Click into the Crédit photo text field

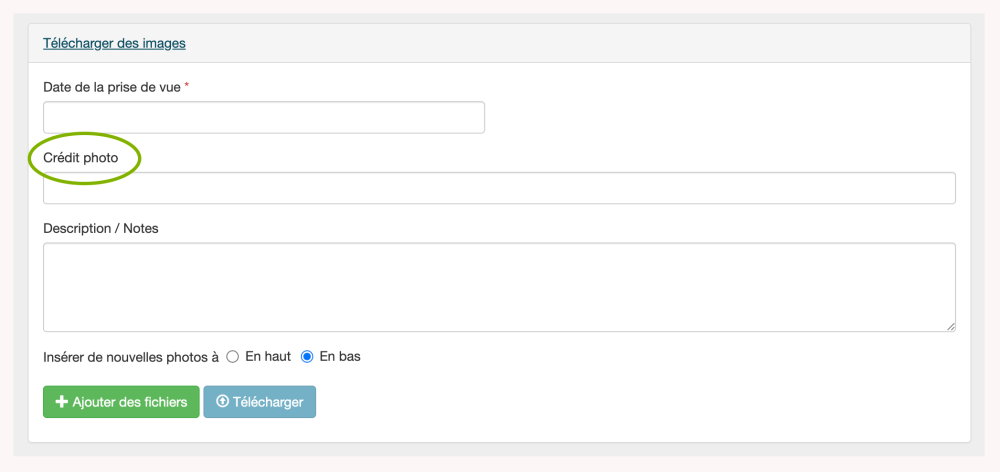tap(499, 188)
